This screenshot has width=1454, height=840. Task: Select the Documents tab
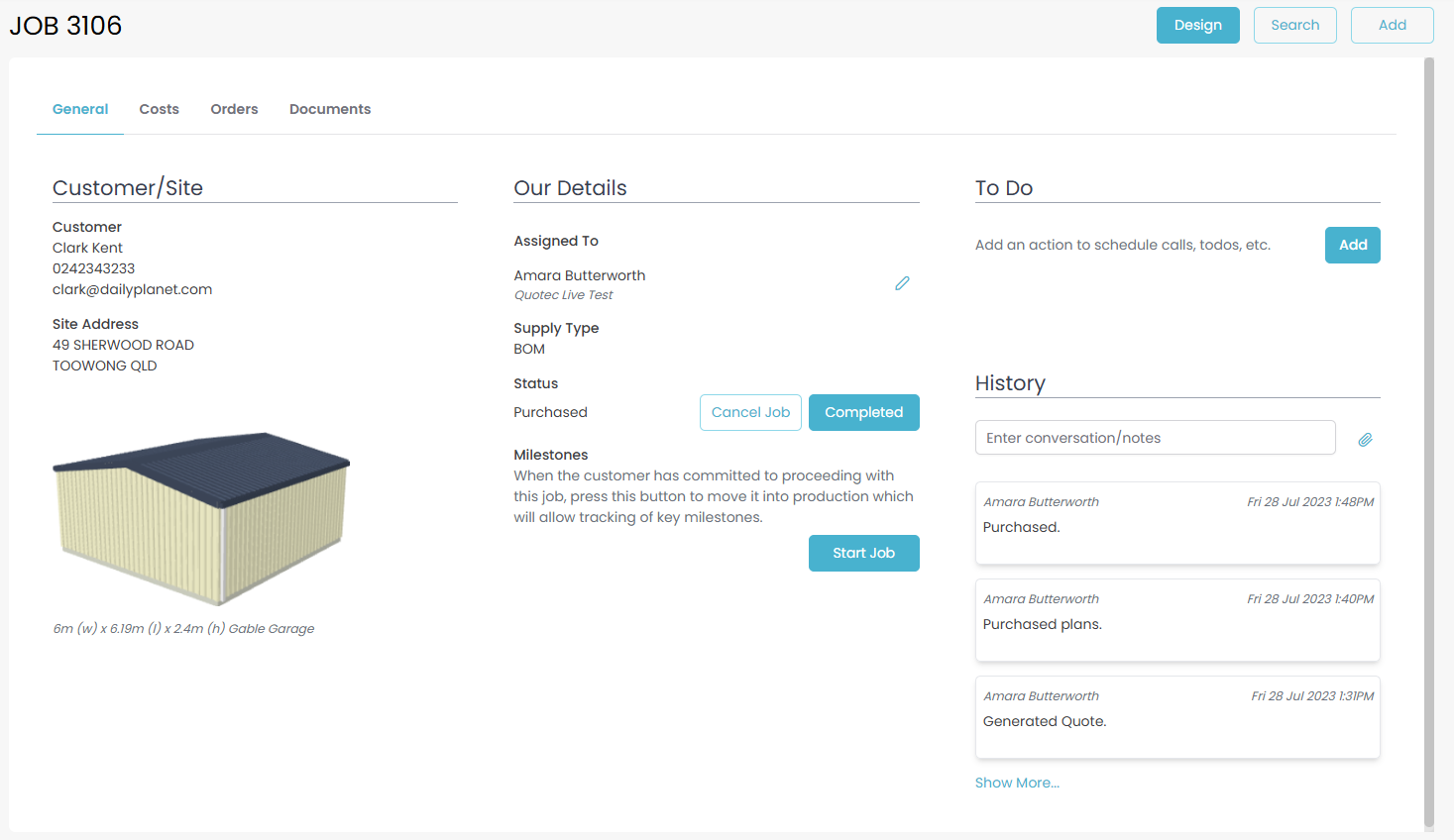[330, 109]
